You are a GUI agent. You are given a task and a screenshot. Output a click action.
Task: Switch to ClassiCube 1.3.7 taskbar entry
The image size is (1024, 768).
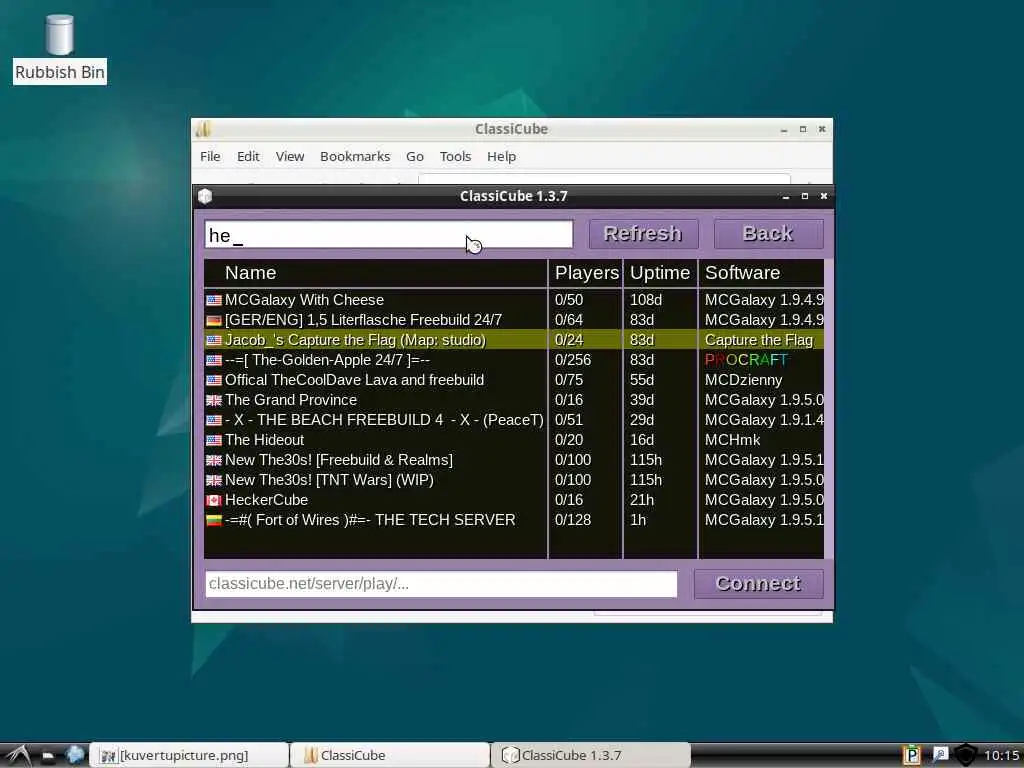click(x=590, y=756)
